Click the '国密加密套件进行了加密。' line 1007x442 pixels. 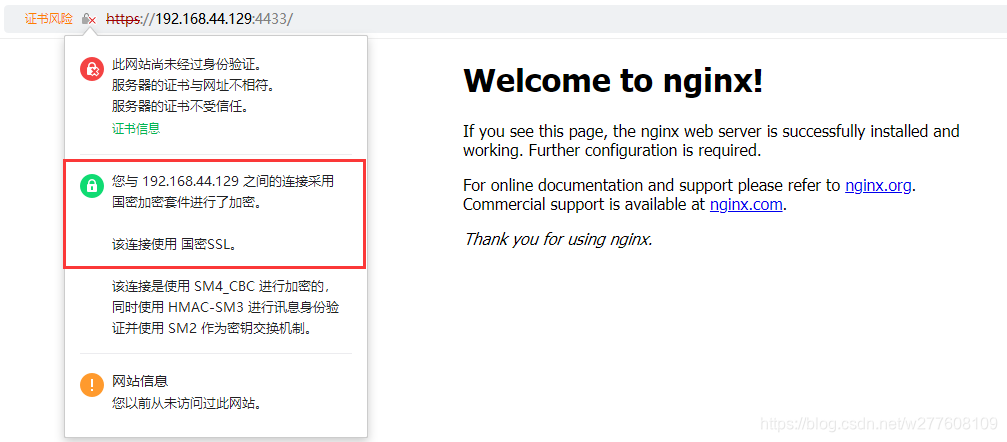(x=188, y=203)
